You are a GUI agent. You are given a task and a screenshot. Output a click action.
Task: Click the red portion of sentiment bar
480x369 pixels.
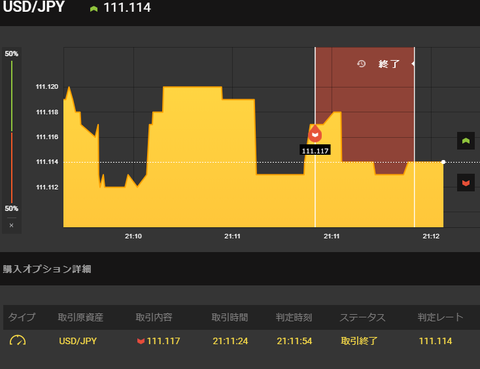tap(12, 168)
